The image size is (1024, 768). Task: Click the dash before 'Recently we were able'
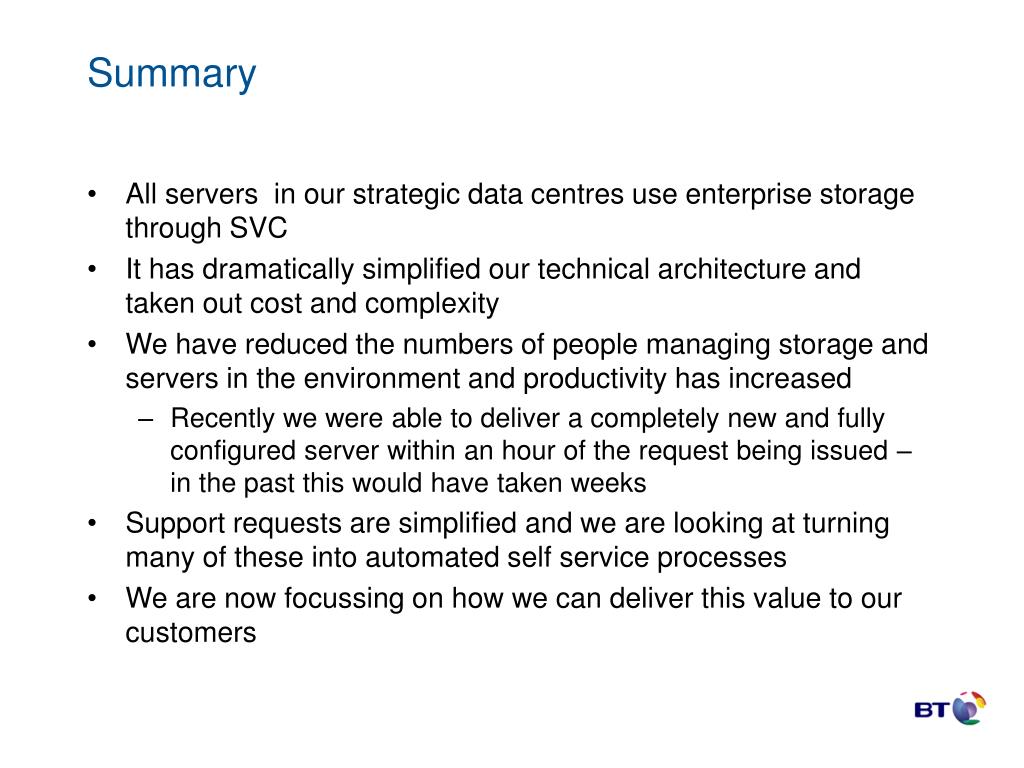click(146, 420)
